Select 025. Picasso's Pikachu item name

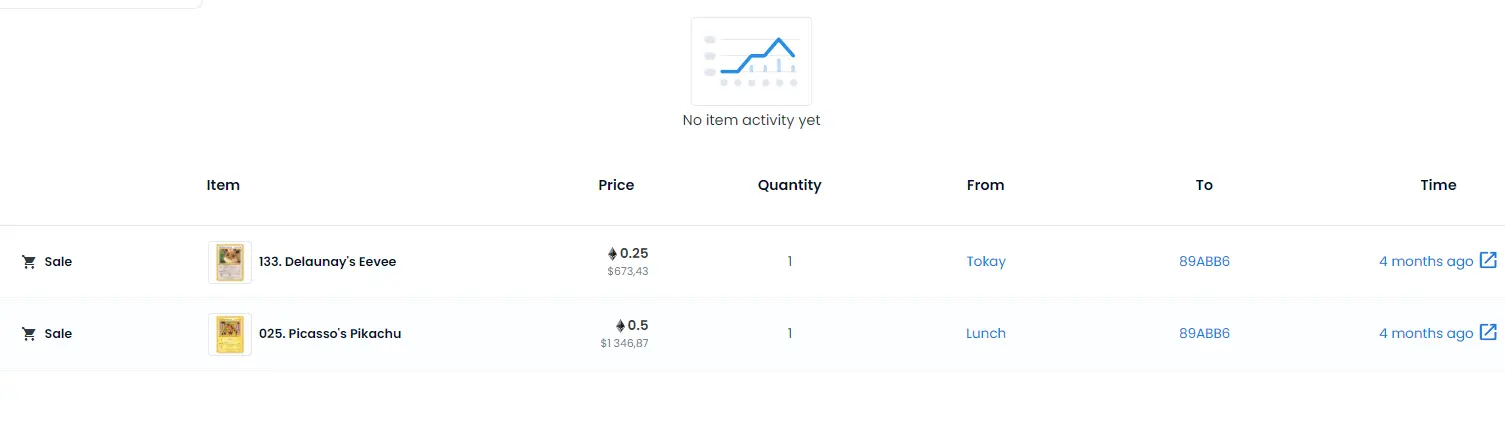point(330,334)
